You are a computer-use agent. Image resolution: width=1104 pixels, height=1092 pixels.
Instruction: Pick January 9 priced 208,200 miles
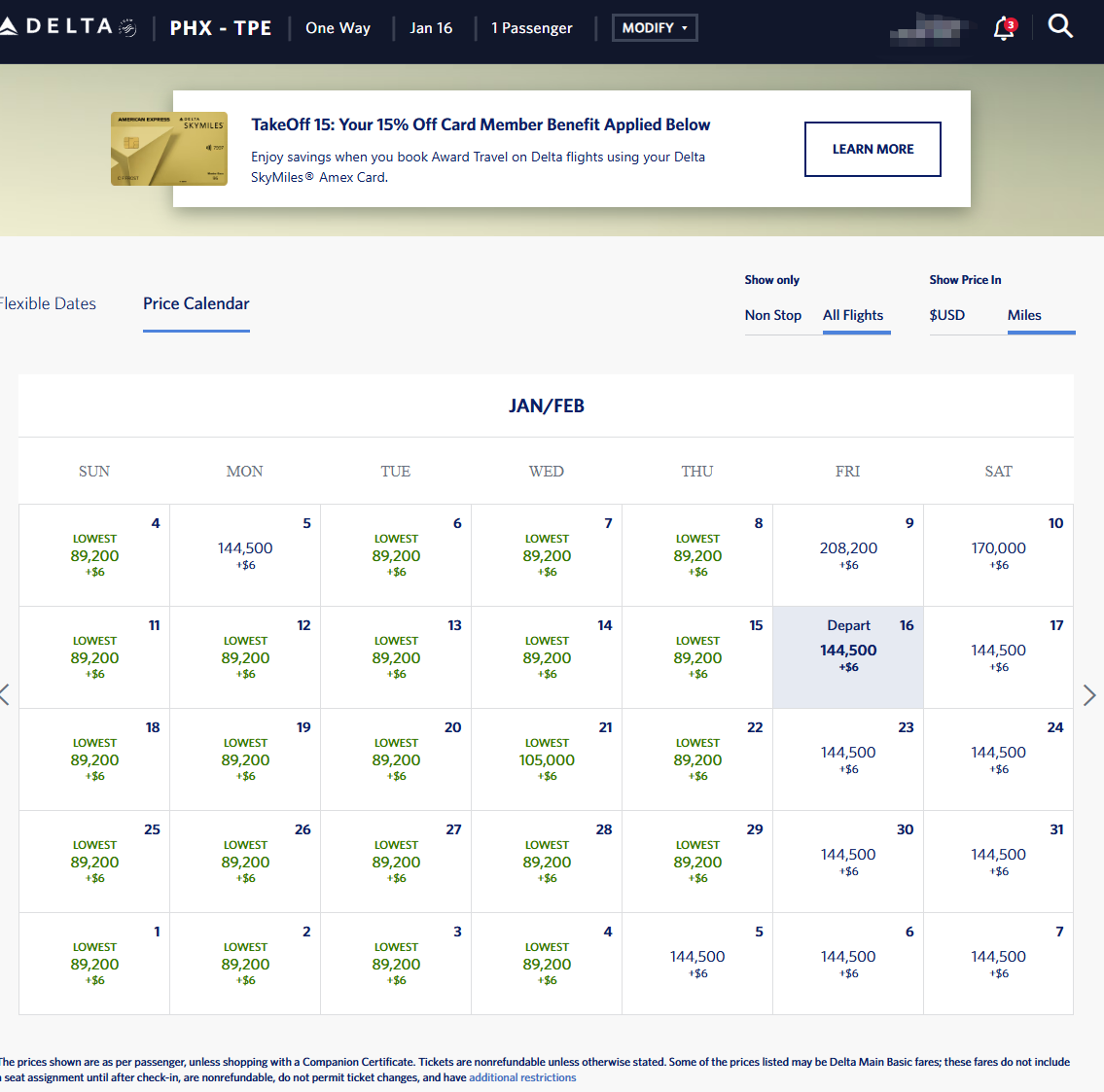pos(848,555)
